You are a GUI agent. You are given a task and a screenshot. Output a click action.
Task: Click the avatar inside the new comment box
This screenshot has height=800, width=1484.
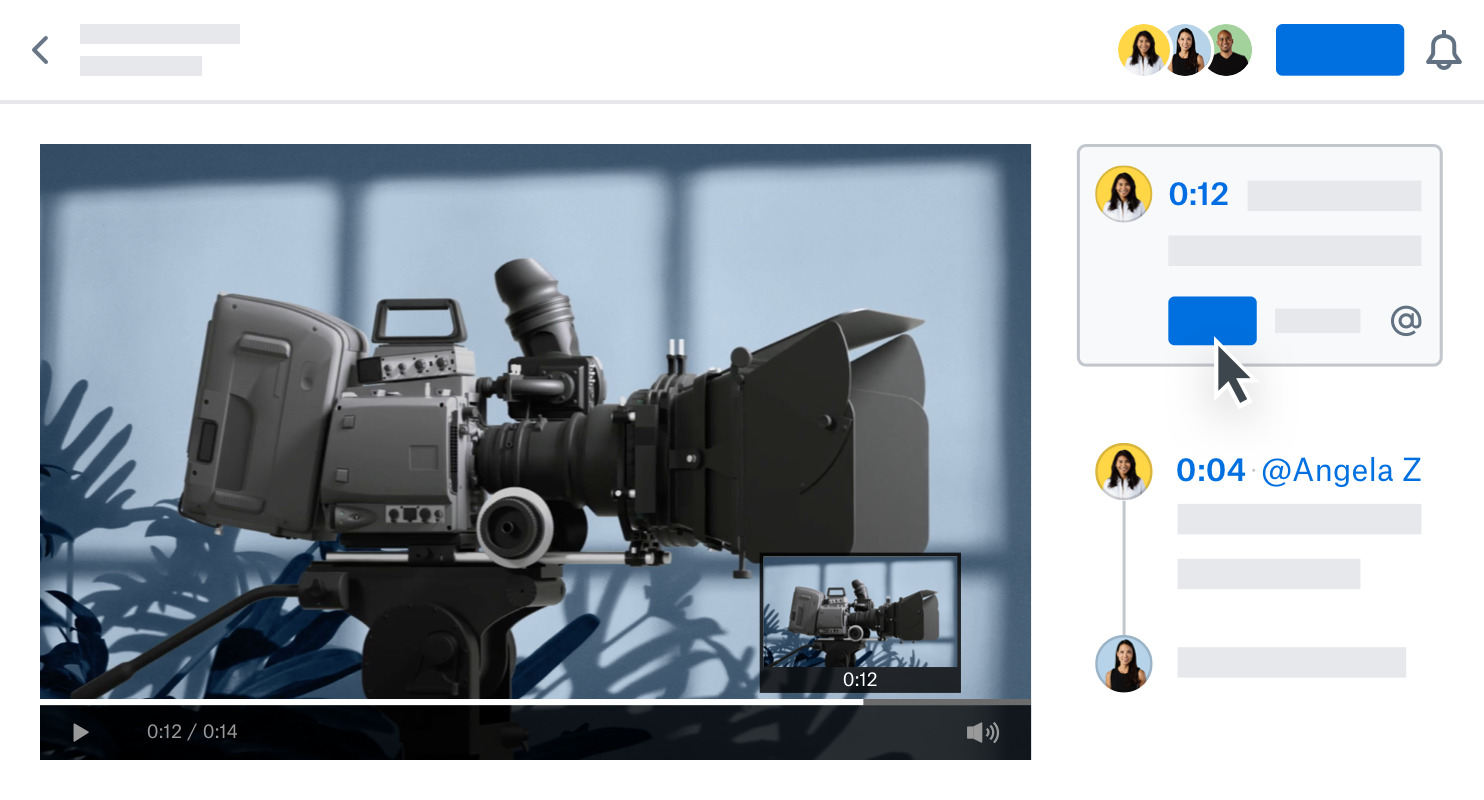tap(1124, 194)
